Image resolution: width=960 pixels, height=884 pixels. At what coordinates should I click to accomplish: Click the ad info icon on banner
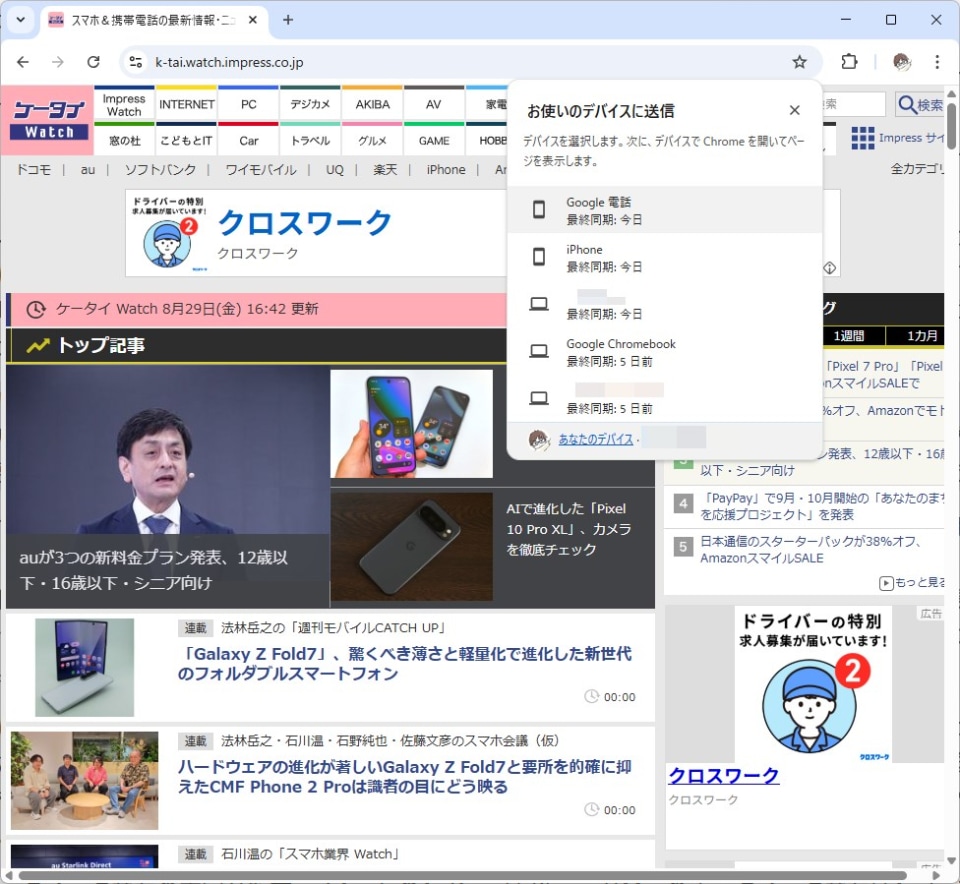(830, 268)
